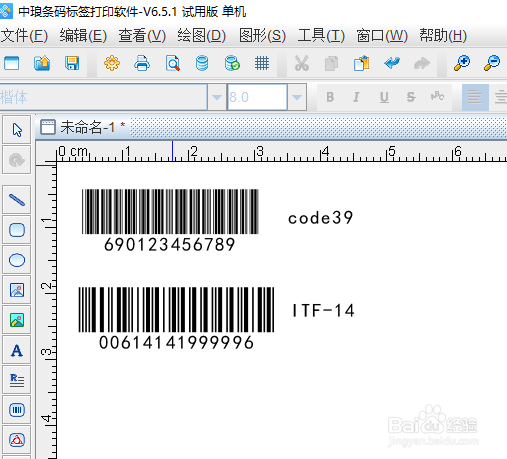Select the ellipse drawing tool
This screenshot has width=507, height=459.
17,260
